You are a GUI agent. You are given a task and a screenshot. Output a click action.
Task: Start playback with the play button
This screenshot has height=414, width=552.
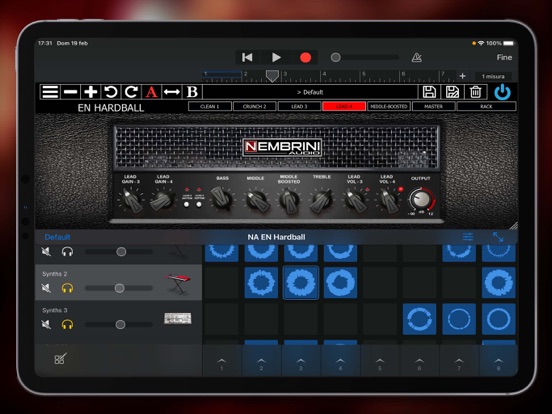pyautogui.click(x=276, y=57)
